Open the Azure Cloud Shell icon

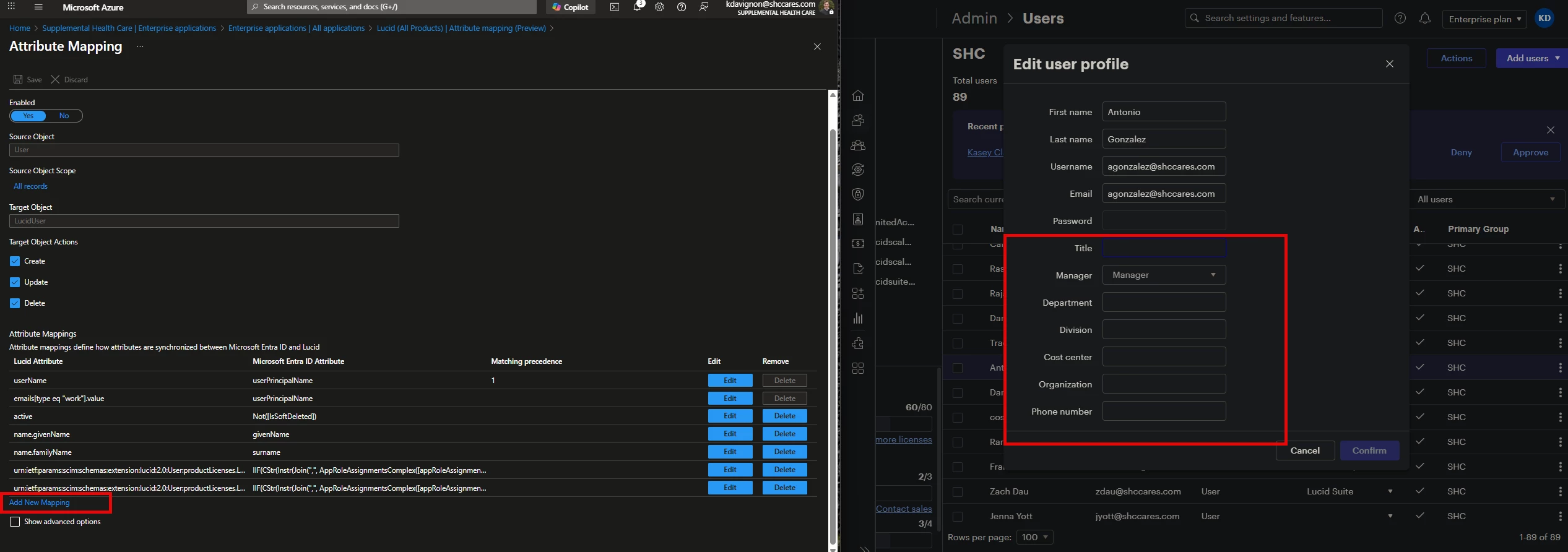(x=614, y=7)
